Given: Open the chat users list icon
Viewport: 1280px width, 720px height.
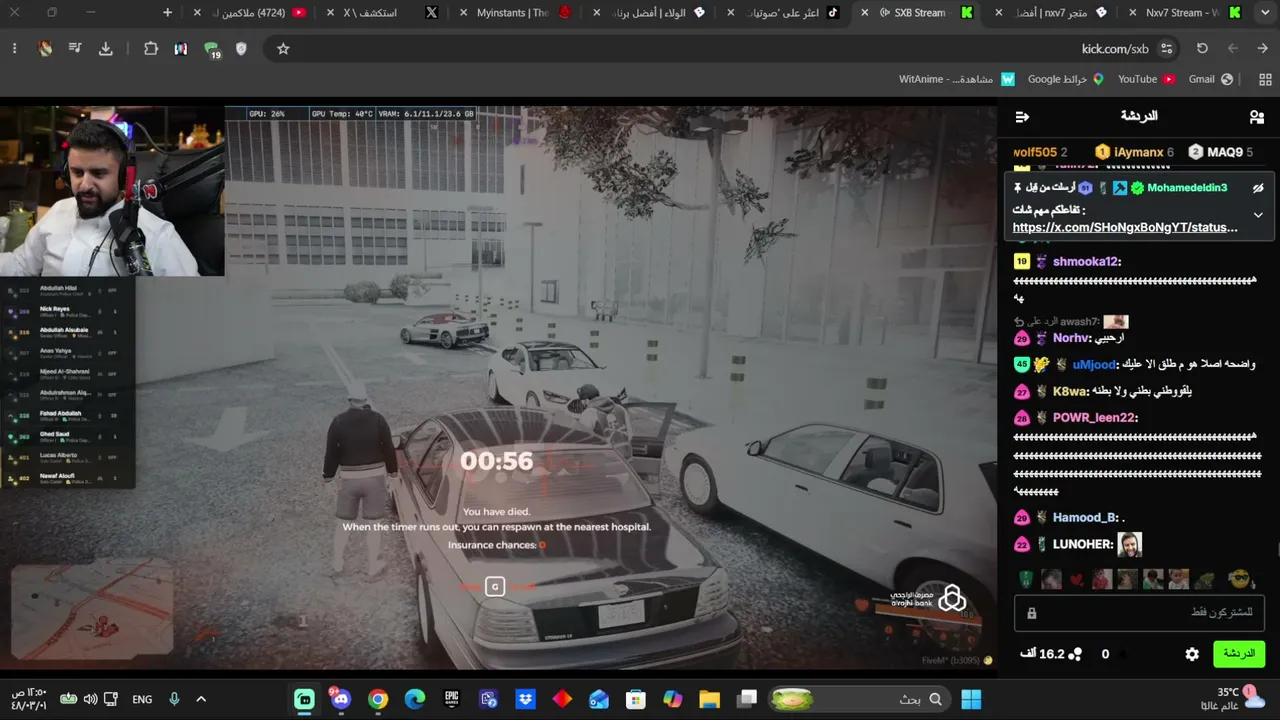Looking at the screenshot, I should point(1257,117).
